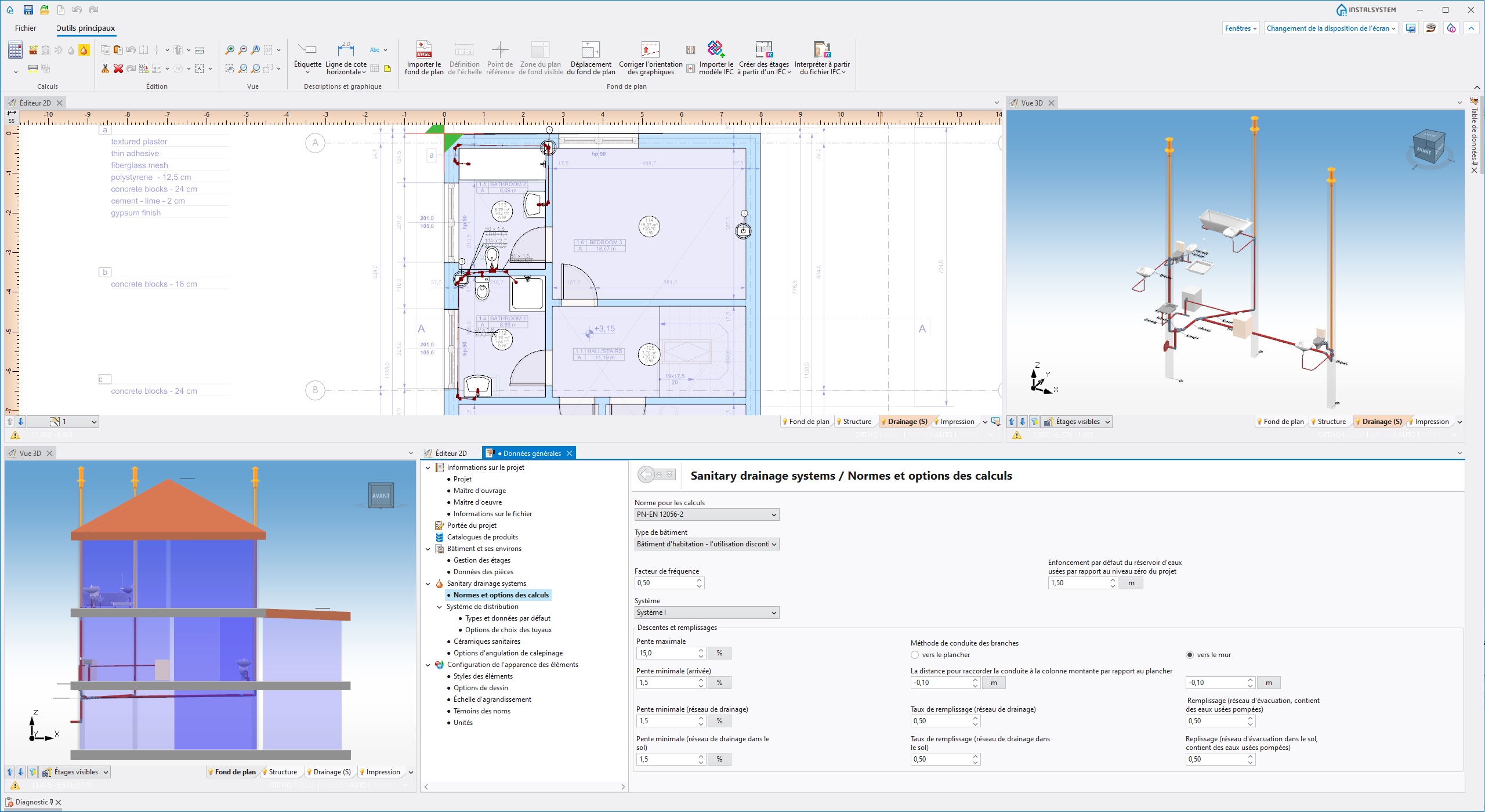Click the zoom out magnifier icon

click(x=242, y=50)
